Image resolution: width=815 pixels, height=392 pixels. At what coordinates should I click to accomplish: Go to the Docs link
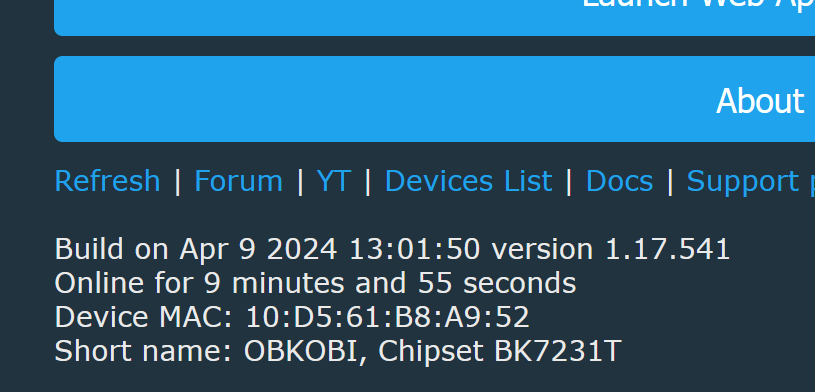(x=620, y=181)
